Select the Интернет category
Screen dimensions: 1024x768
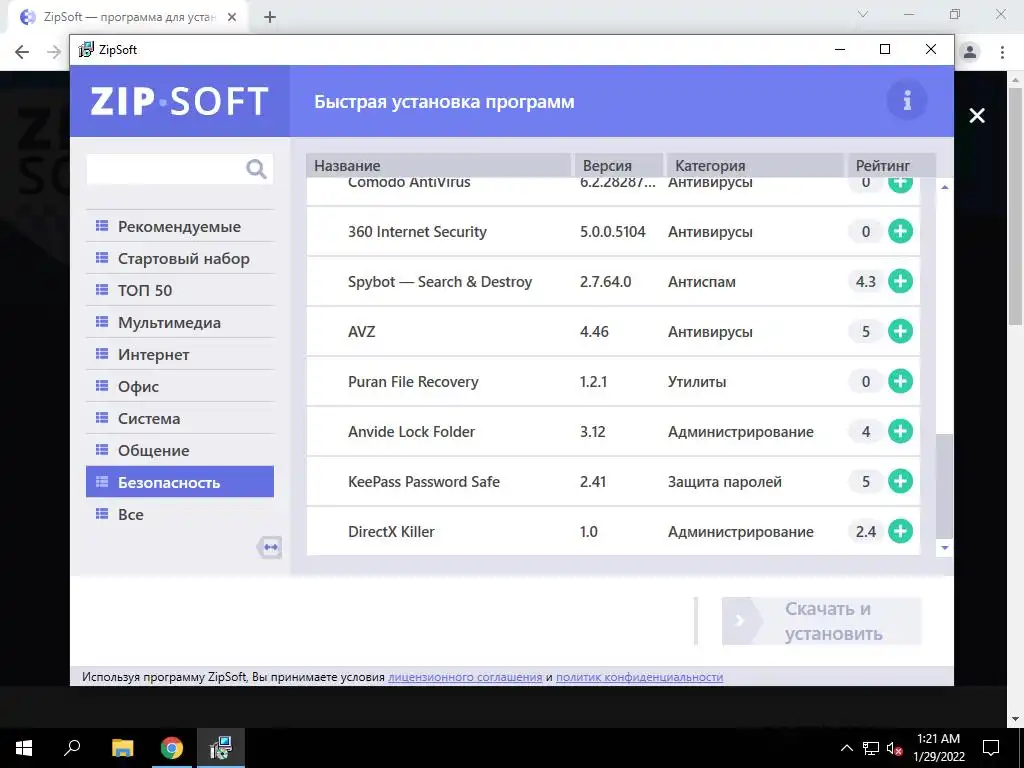pyautogui.click(x=180, y=355)
